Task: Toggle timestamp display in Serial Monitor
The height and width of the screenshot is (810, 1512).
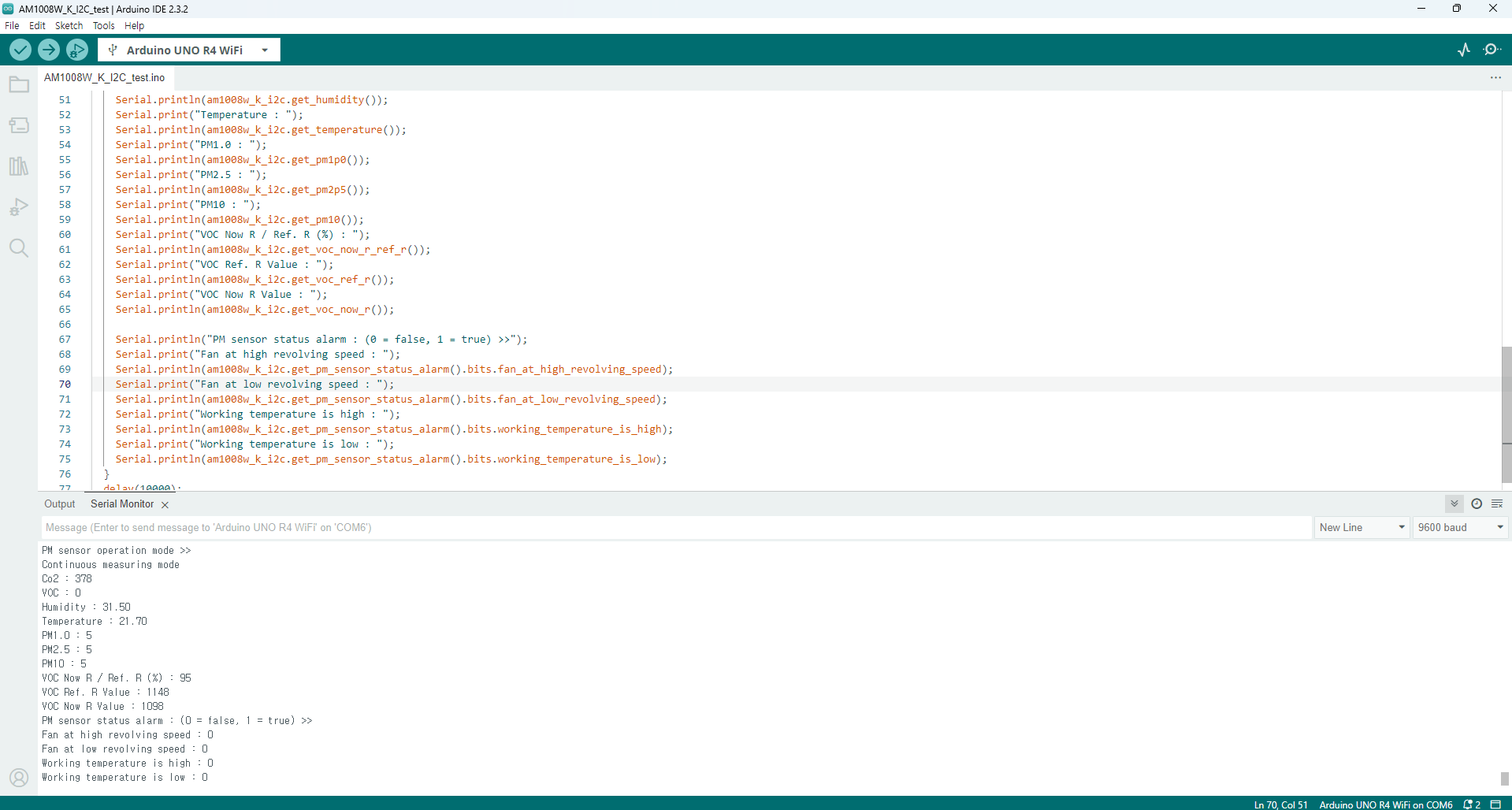Action: pos(1477,503)
